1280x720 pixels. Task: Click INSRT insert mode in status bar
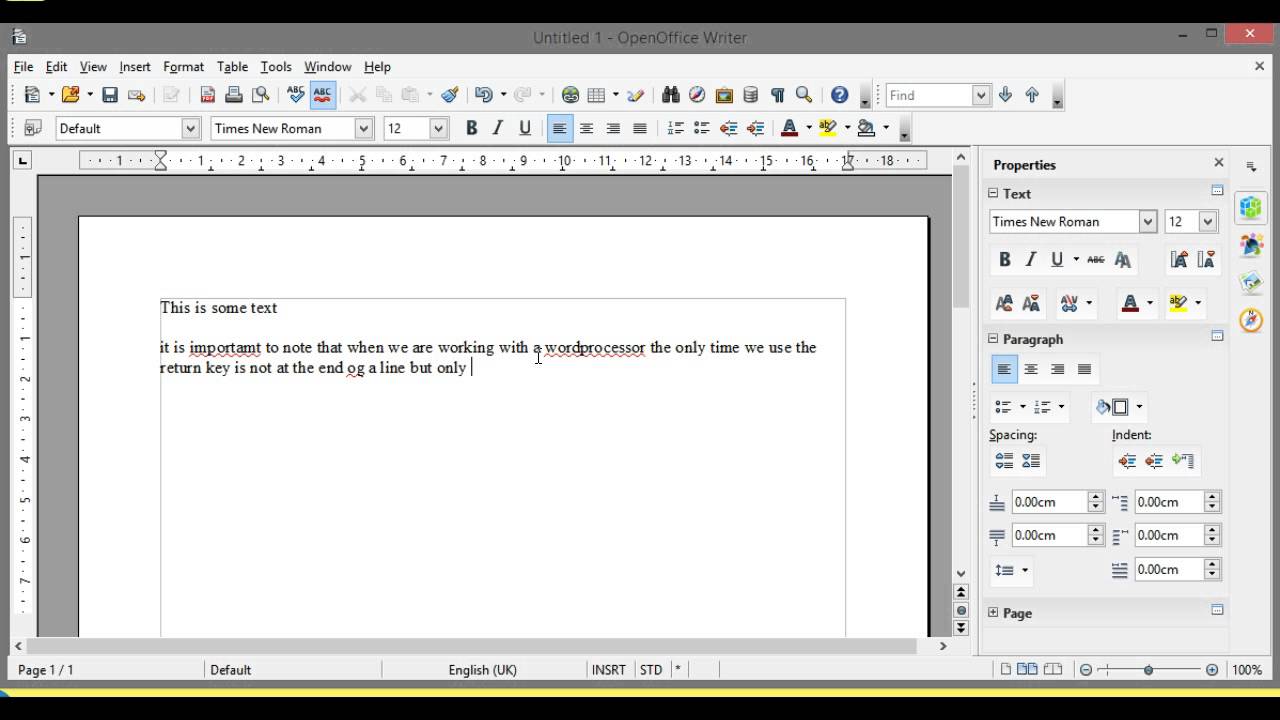tap(608, 670)
